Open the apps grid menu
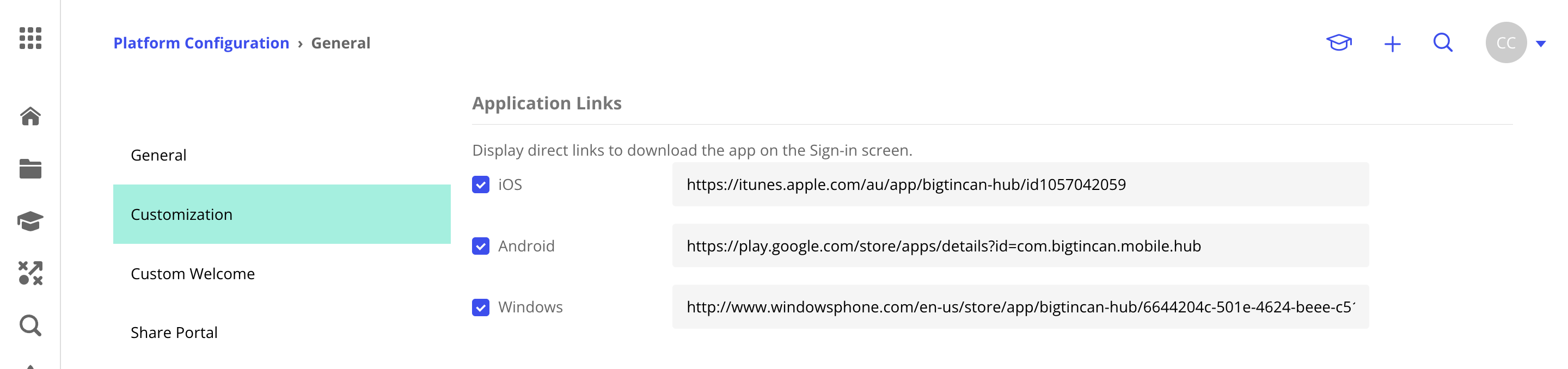The image size is (1568, 369). pos(31,39)
